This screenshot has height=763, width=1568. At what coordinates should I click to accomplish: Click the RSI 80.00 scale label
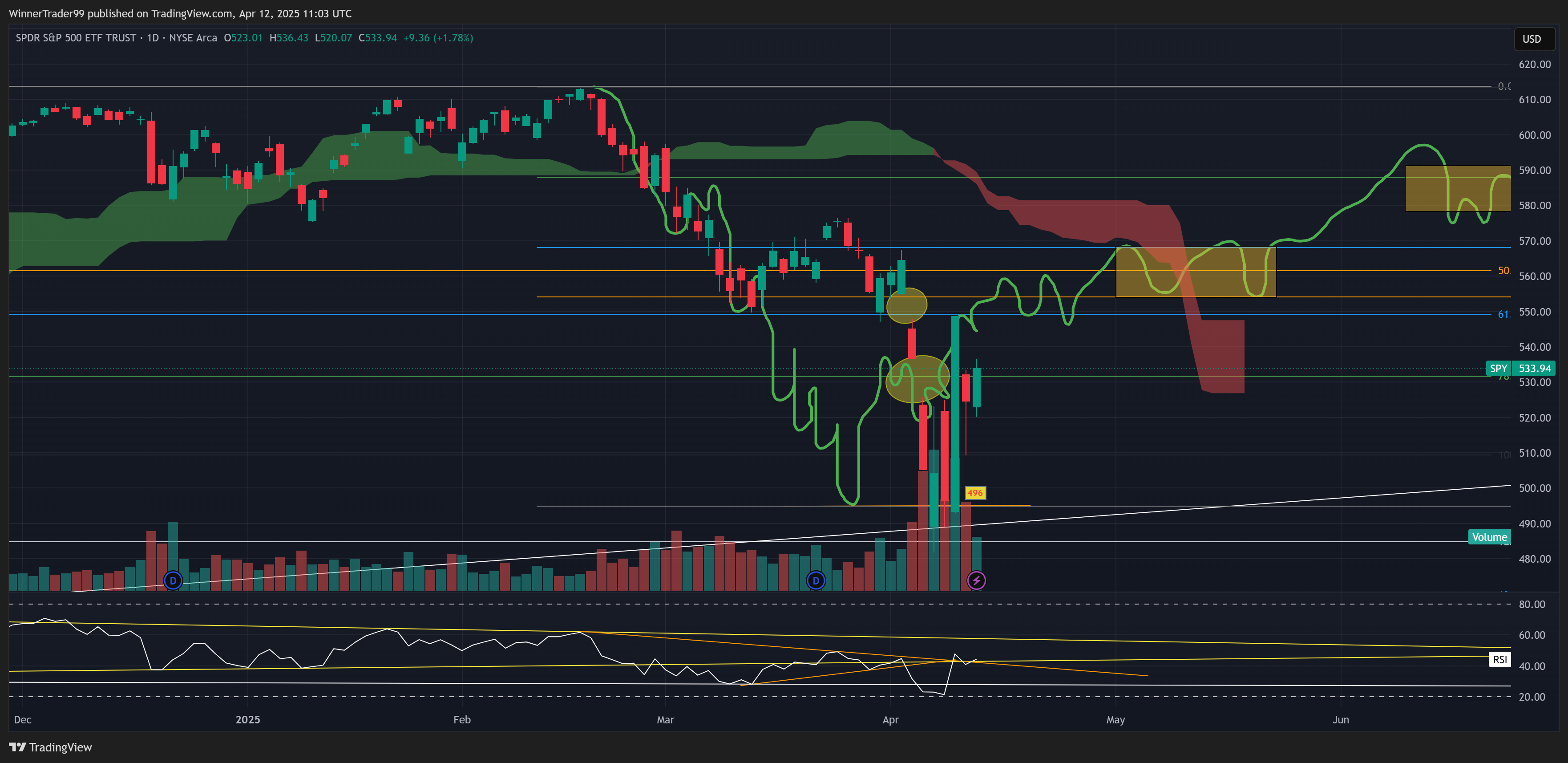pos(1532,605)
